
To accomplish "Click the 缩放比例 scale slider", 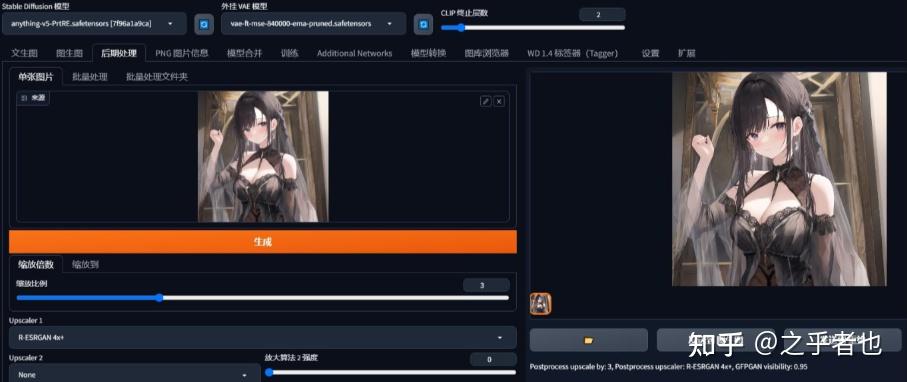I will (263, 297).
